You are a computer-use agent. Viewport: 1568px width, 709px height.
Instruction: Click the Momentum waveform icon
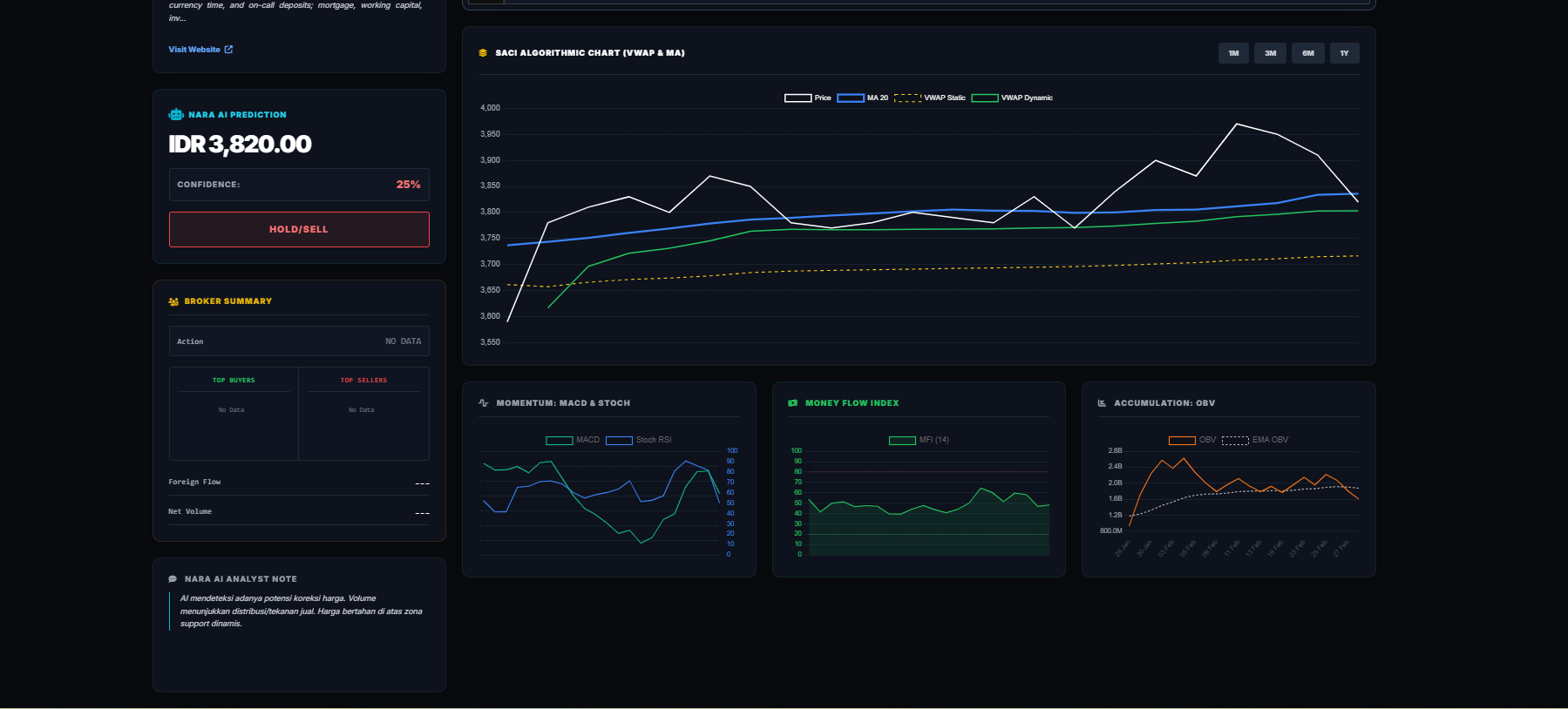coord(484,403)
